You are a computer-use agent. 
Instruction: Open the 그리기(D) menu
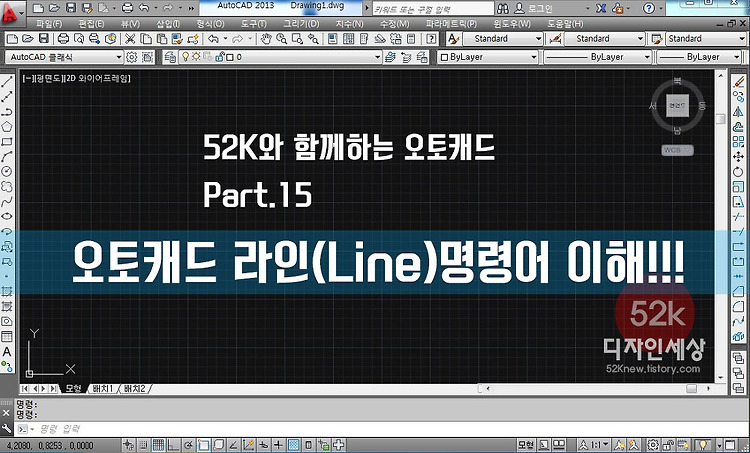pos(301,23)
